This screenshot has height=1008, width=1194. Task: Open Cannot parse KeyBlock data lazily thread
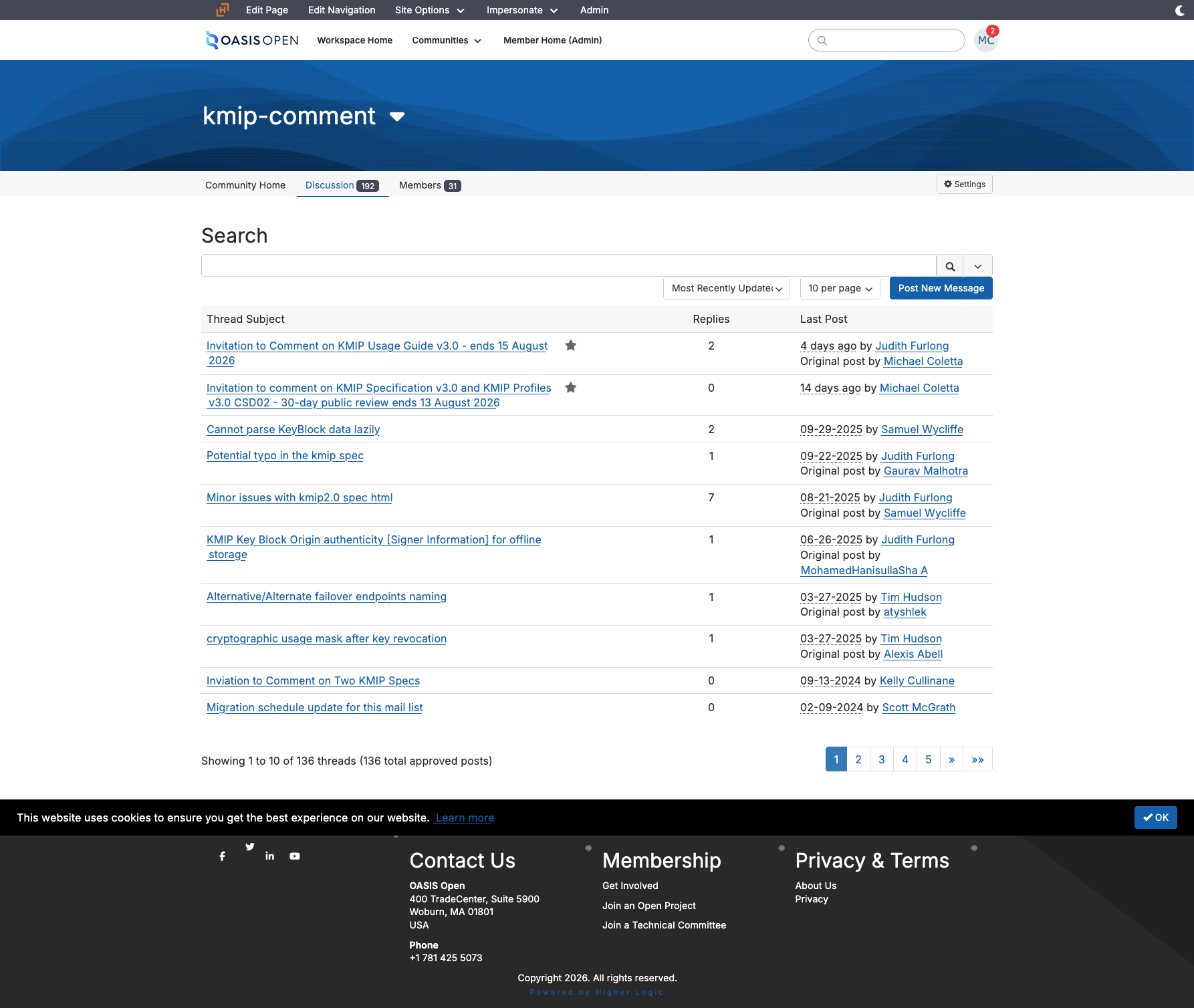click(293, 429)
